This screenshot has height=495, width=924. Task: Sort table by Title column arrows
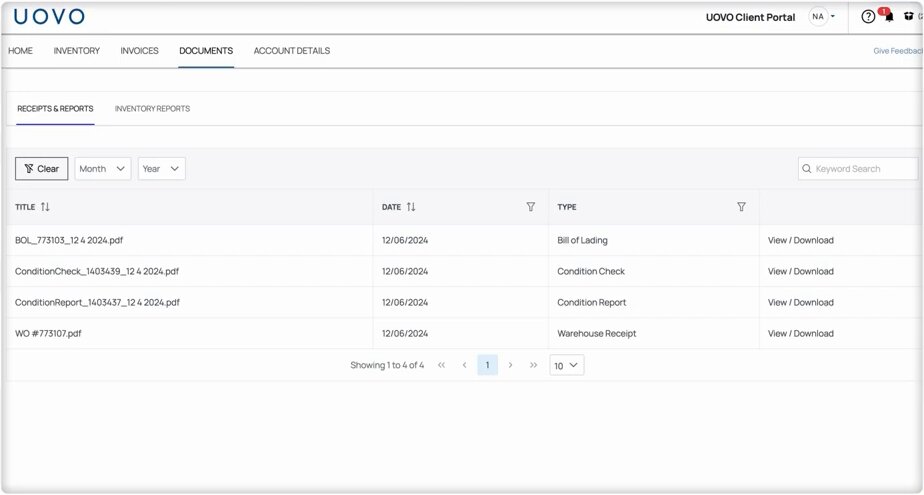pyautogui.click(x=45, y=207)
